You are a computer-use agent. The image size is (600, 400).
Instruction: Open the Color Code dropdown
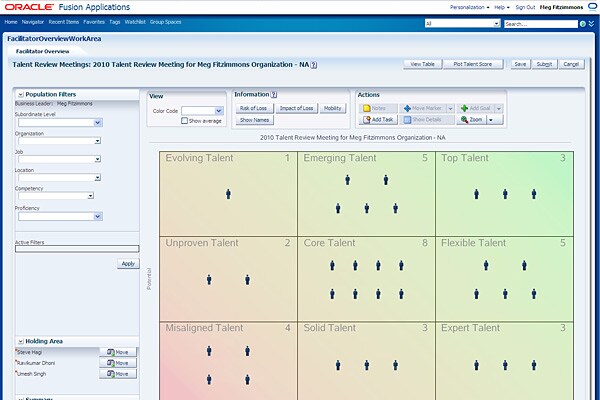pos(218,111)
